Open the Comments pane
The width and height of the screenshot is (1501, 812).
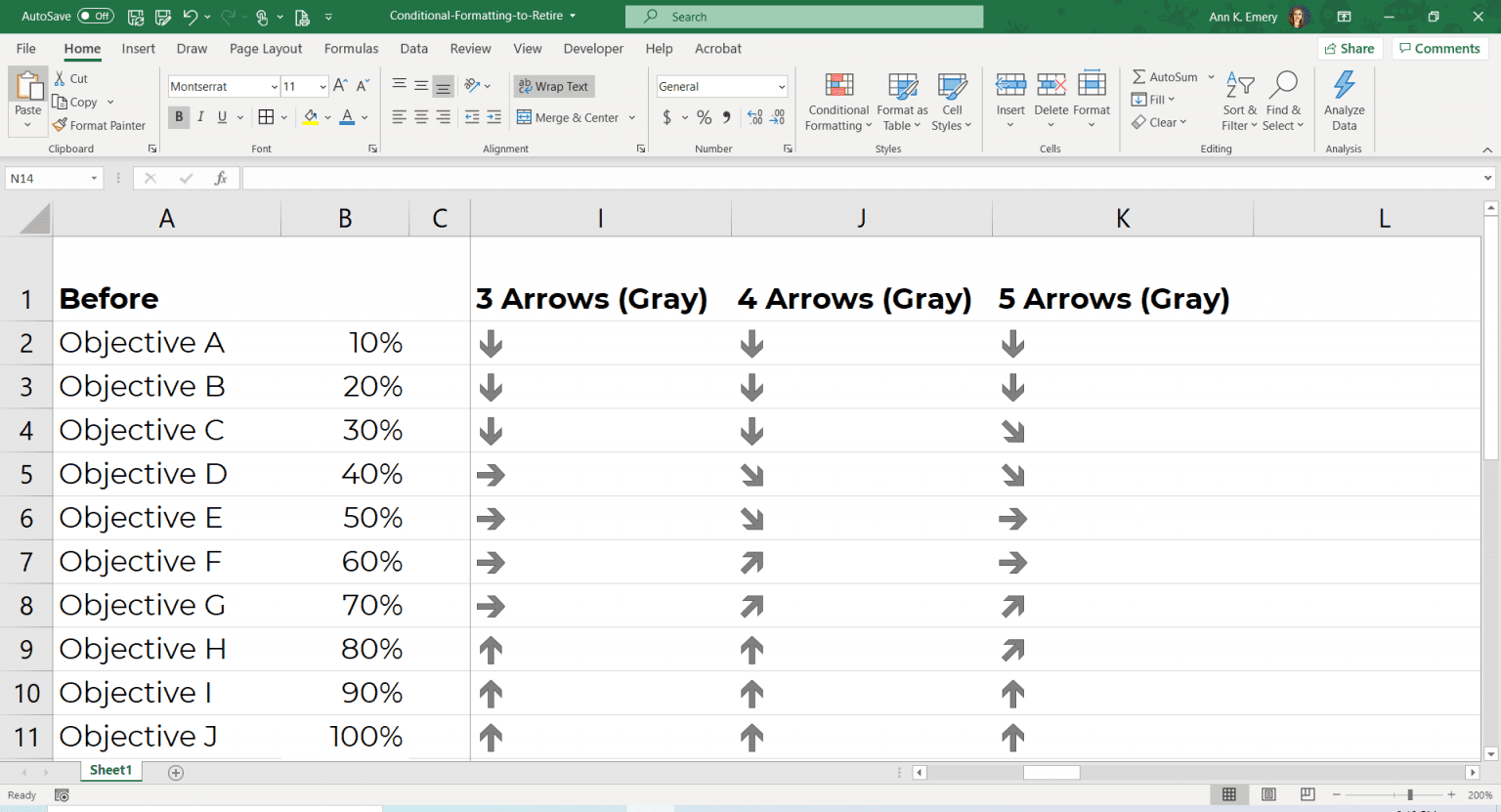pyautogui.click(x=1438, y=48)
